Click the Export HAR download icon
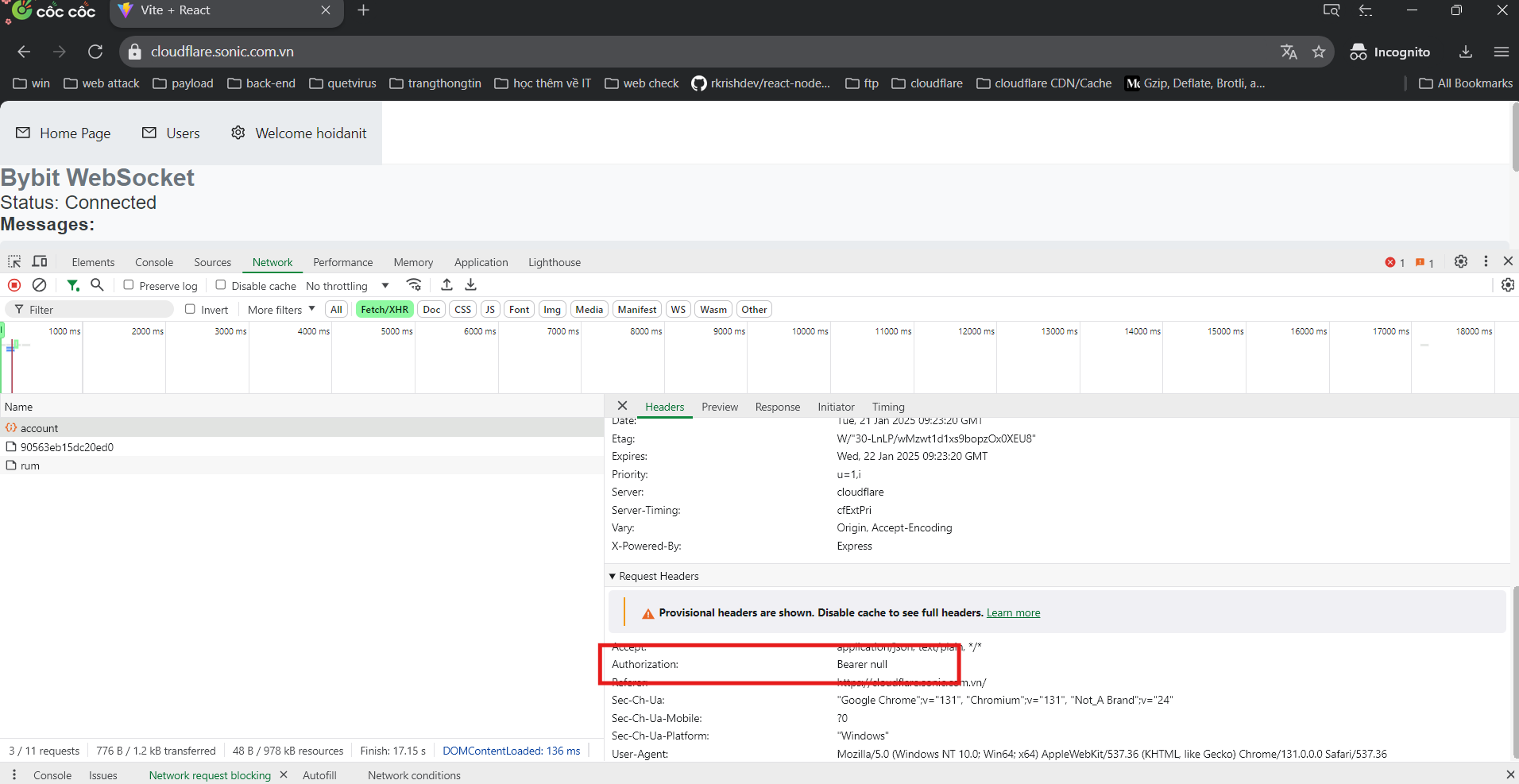1519x784 pixels. click(x=470, y=285)
